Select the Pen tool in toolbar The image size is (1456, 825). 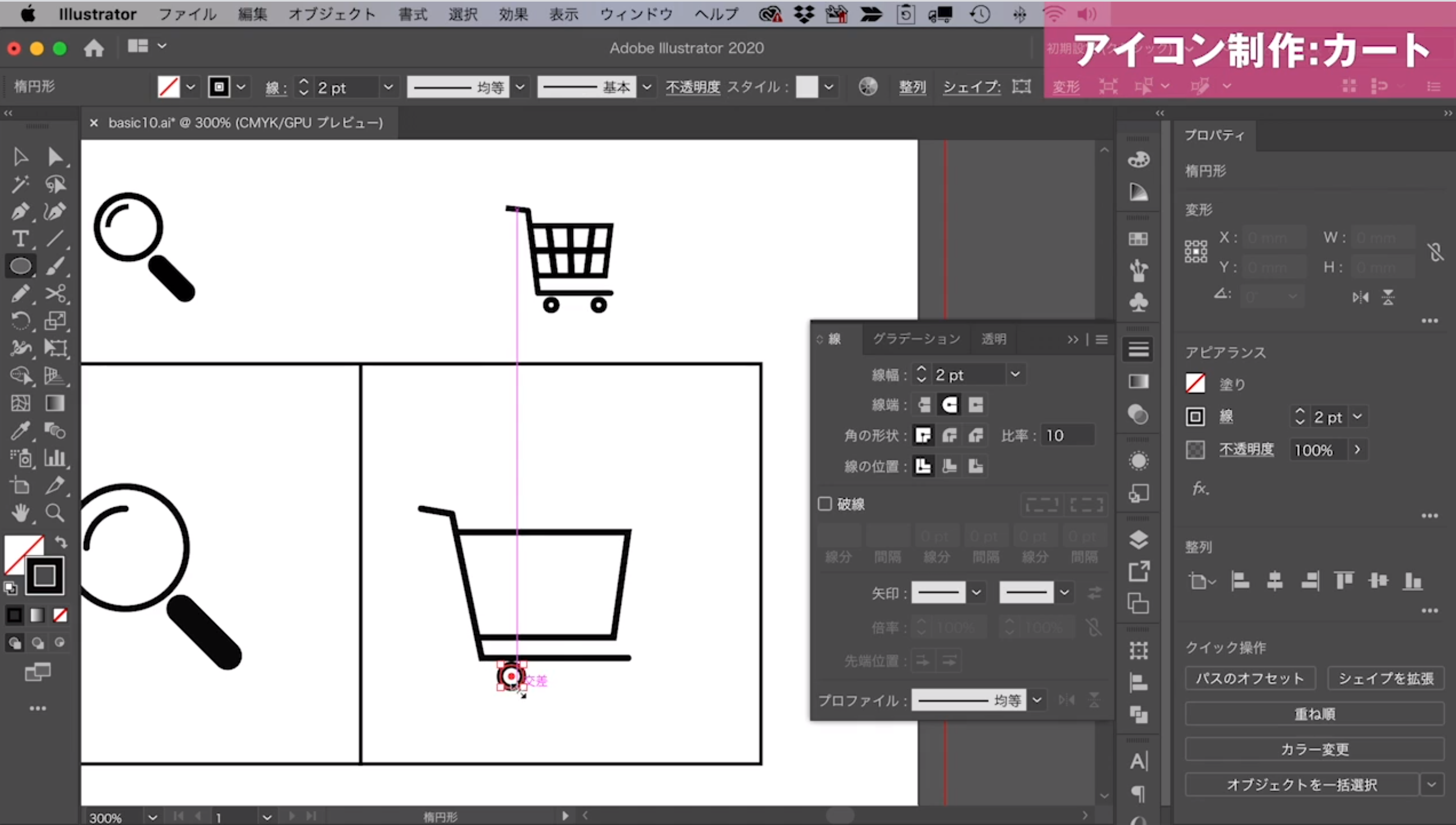(x=21, y=212)
